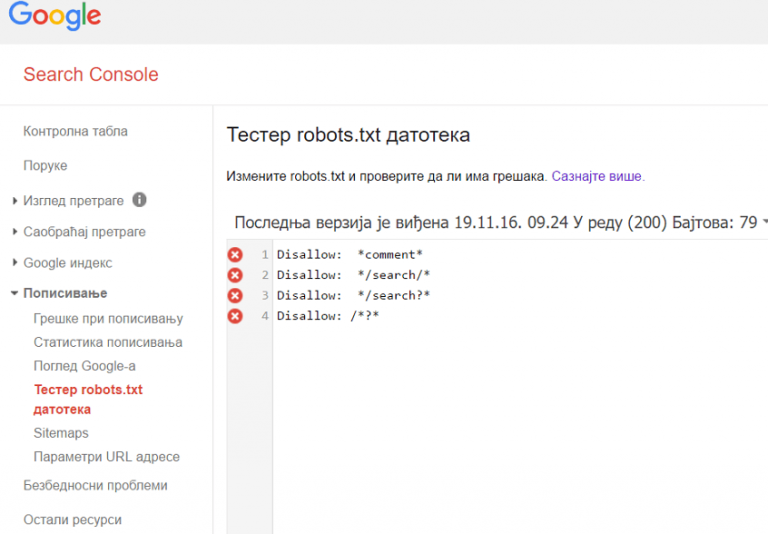
Task: Open Грешке при пописивању page
Action: tap(108, 319)
